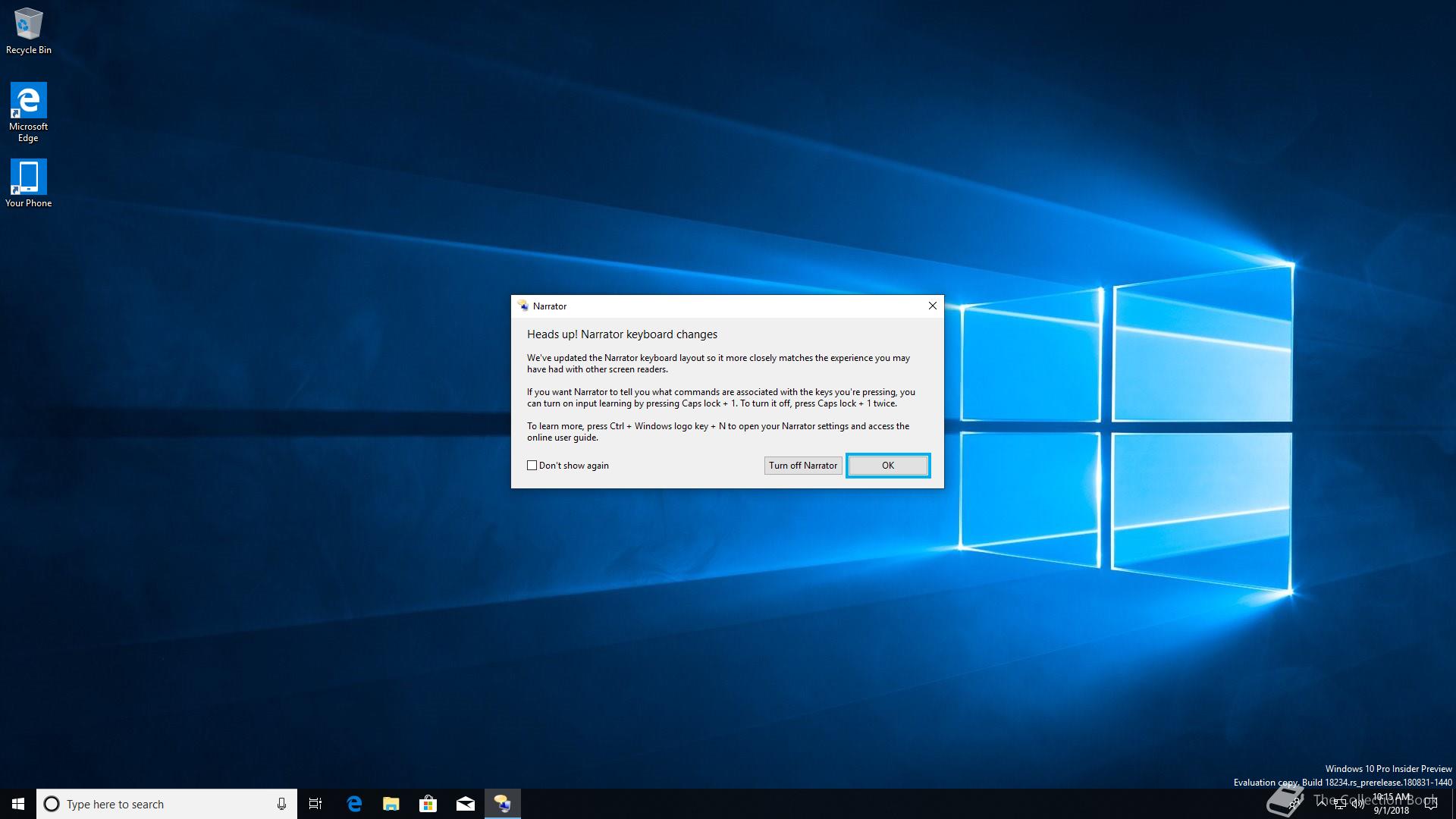The image size is (1456, 819).
Task: Click the microphone icon in the search box
Action: (281, 804)
